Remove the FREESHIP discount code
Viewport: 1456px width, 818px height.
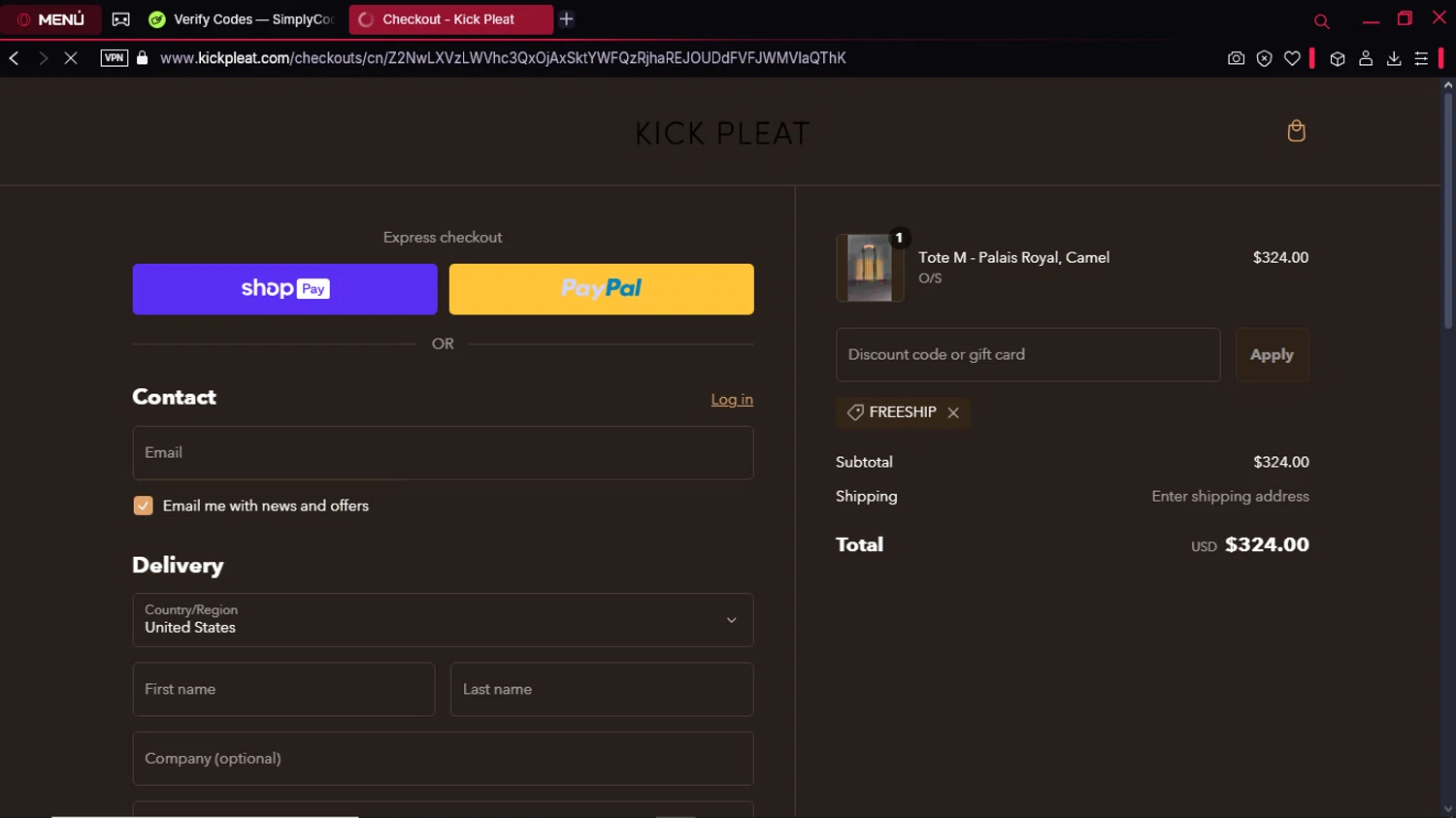click(953, 412)
